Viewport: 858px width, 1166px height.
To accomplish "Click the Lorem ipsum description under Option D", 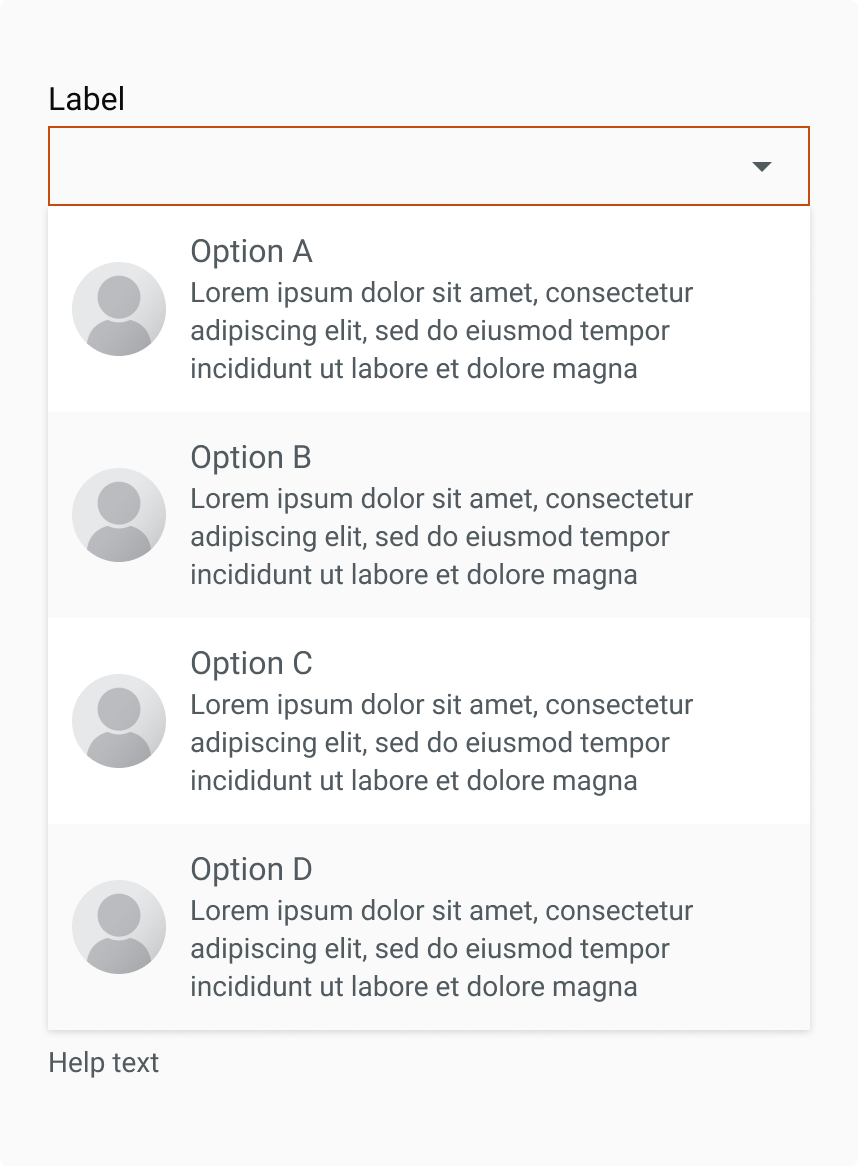I will click(441, 949).
